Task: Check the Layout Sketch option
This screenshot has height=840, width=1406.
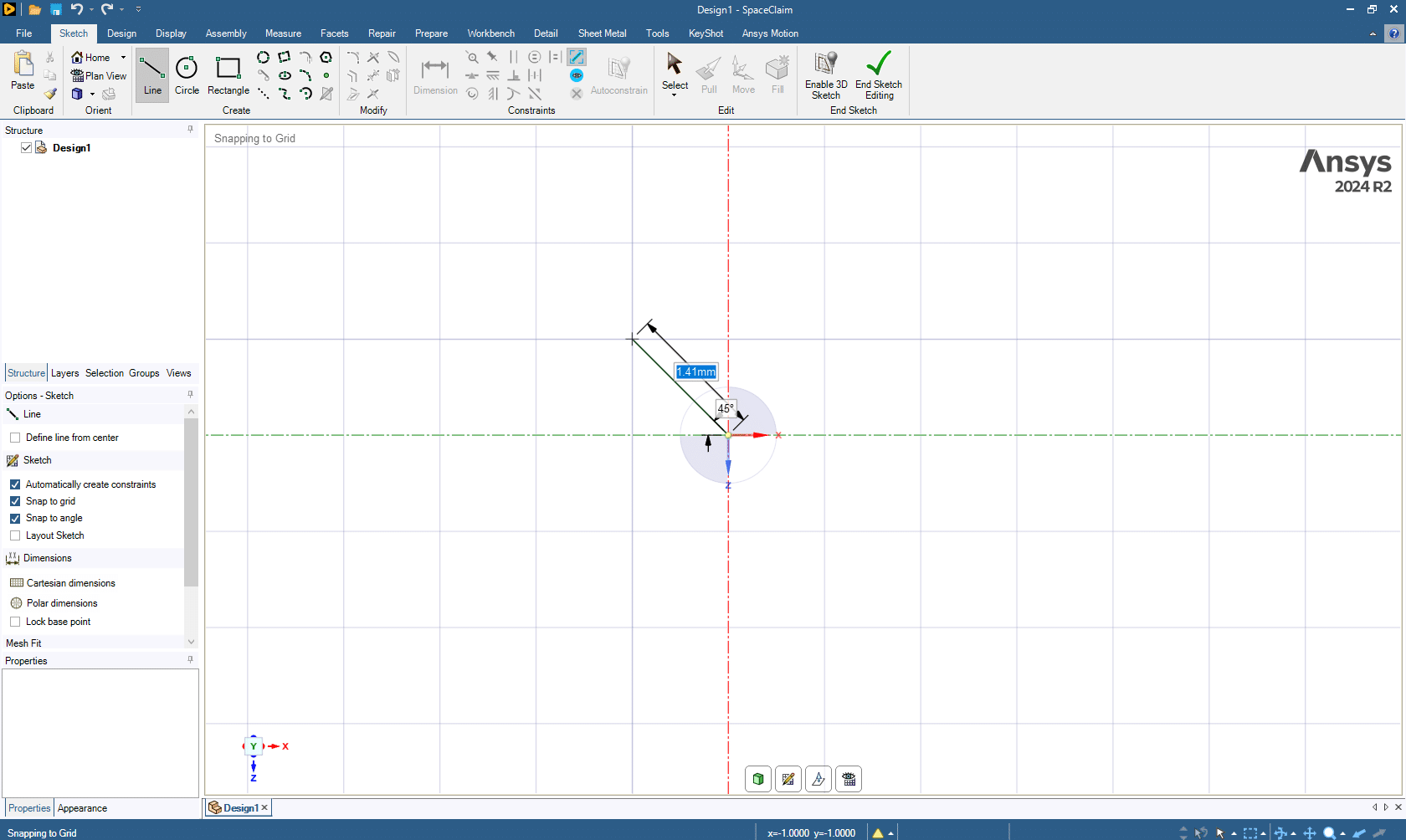Action: [15, 535]
